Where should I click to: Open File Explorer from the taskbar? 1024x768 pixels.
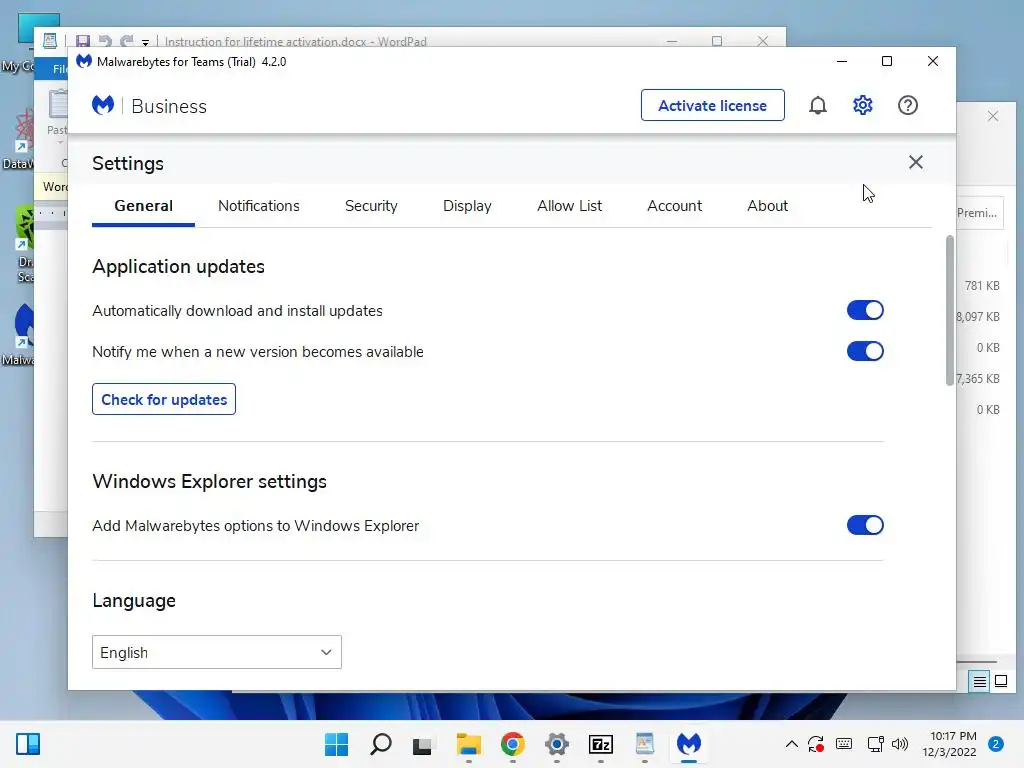click(x=468, y=744)
